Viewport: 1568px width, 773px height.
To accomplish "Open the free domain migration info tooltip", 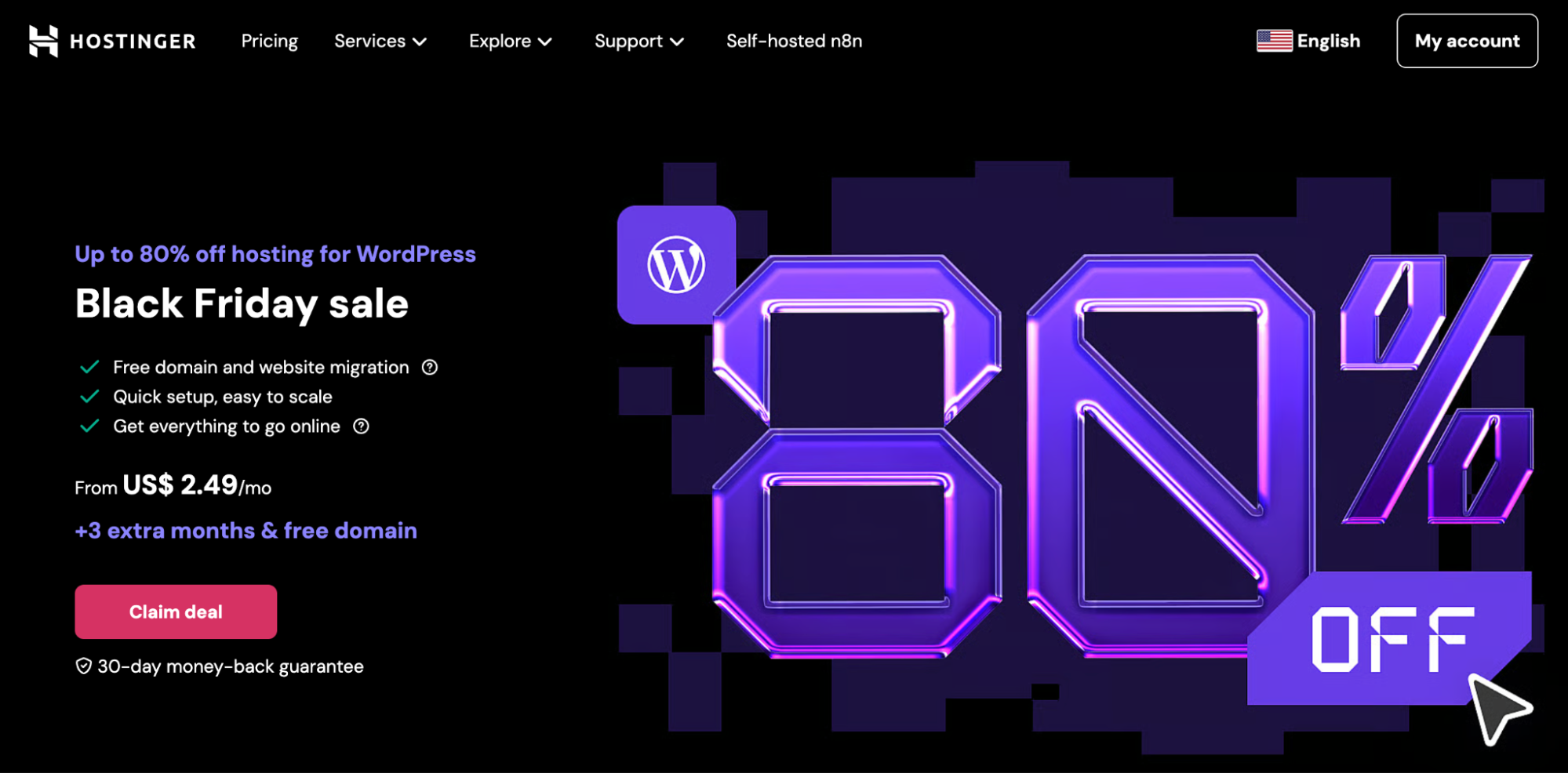I will [429, 367].
